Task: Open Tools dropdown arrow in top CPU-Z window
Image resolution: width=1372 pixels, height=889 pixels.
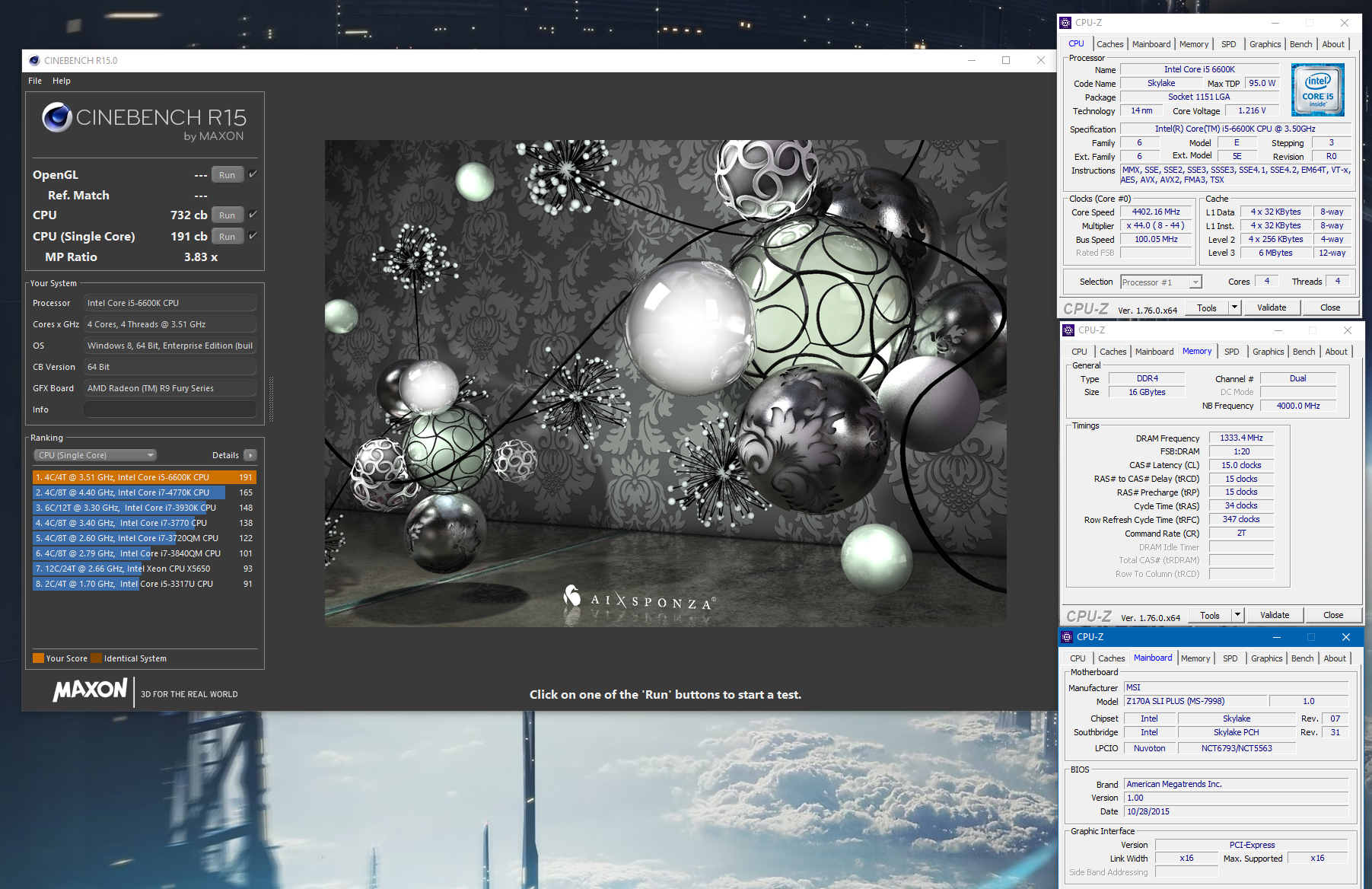Action: pyautogui.click(x=1235, y=307)
